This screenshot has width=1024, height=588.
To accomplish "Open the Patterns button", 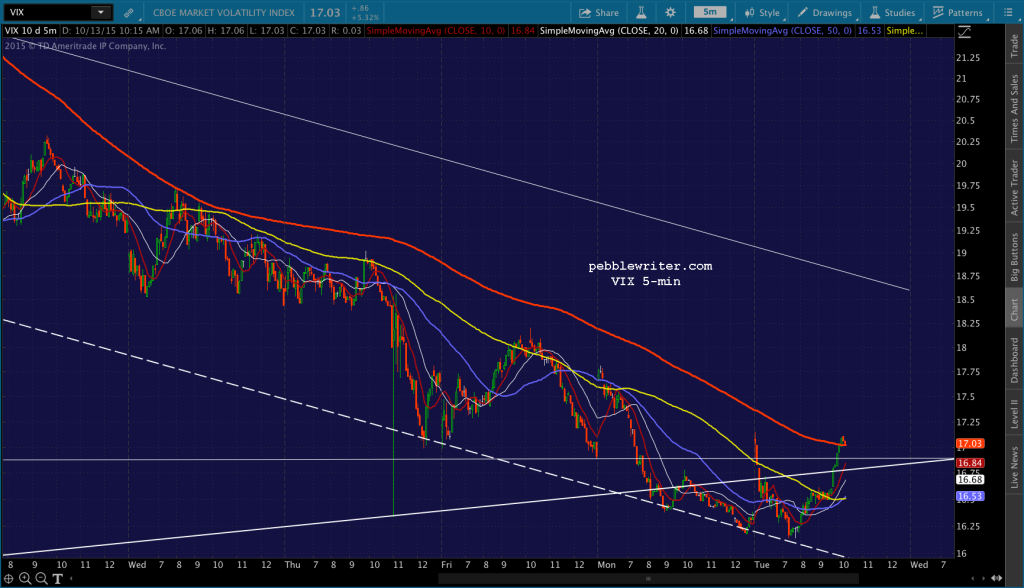I will pos(957,12).
